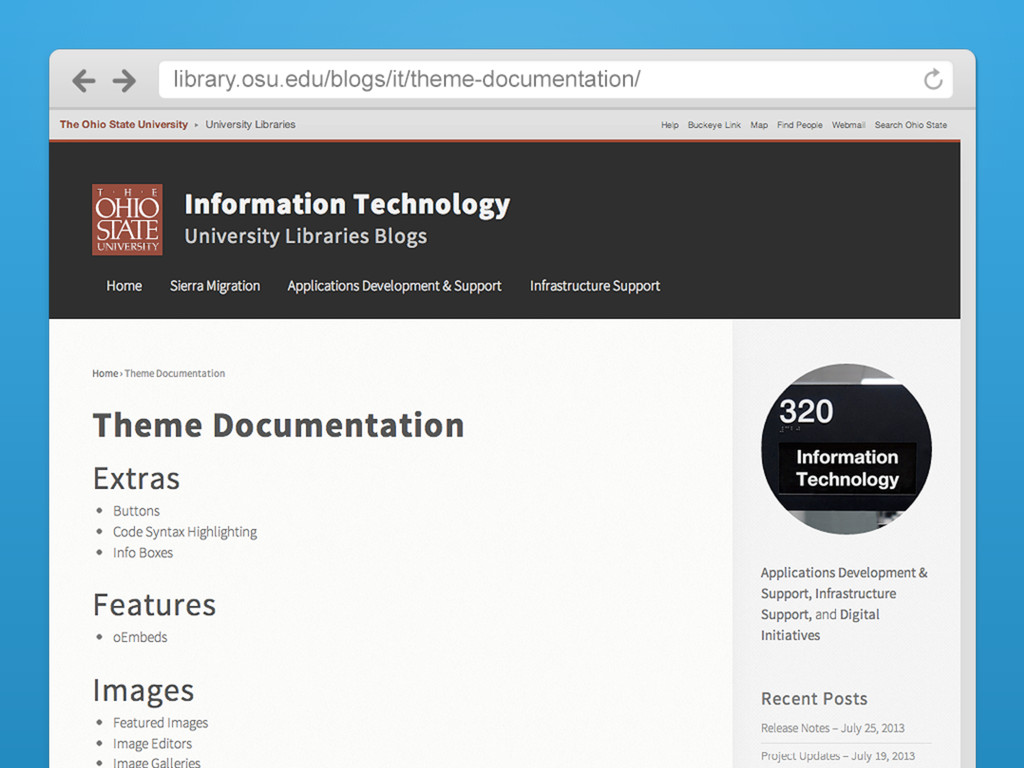Click the Information Technology site title

pyautogui.click(x=347, y=204)
